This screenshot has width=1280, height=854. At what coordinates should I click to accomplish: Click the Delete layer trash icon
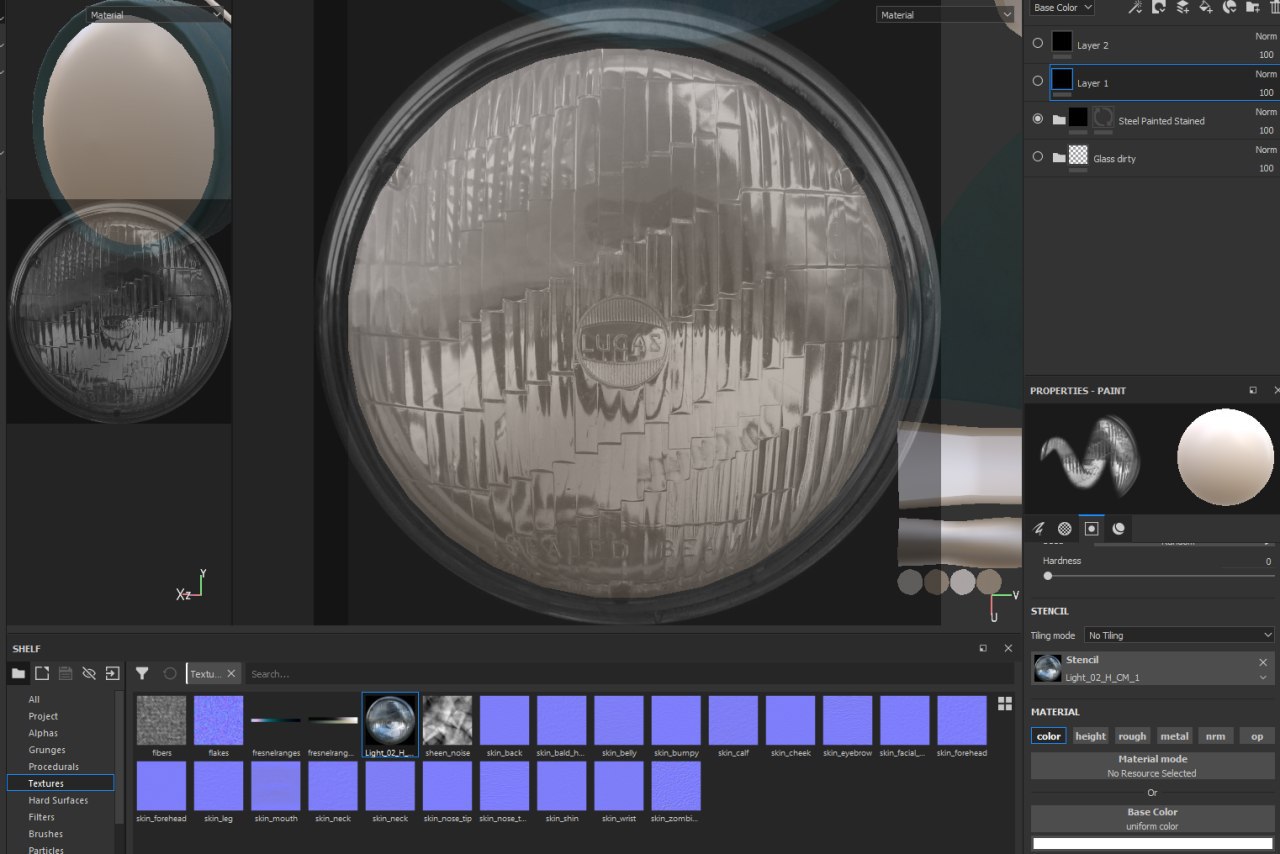click(x=1273, y=7)
